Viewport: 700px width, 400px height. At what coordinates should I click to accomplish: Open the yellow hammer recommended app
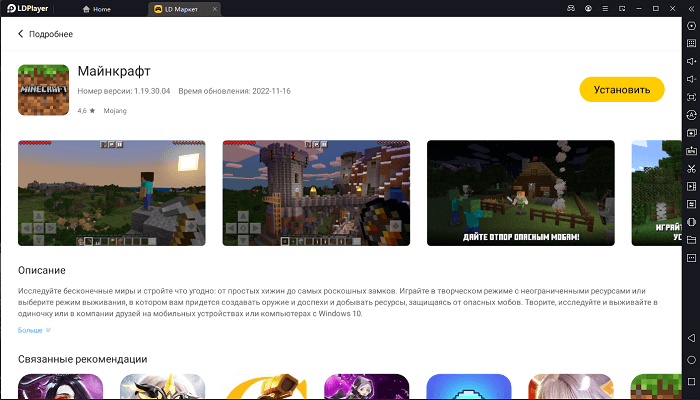point(265,387)
